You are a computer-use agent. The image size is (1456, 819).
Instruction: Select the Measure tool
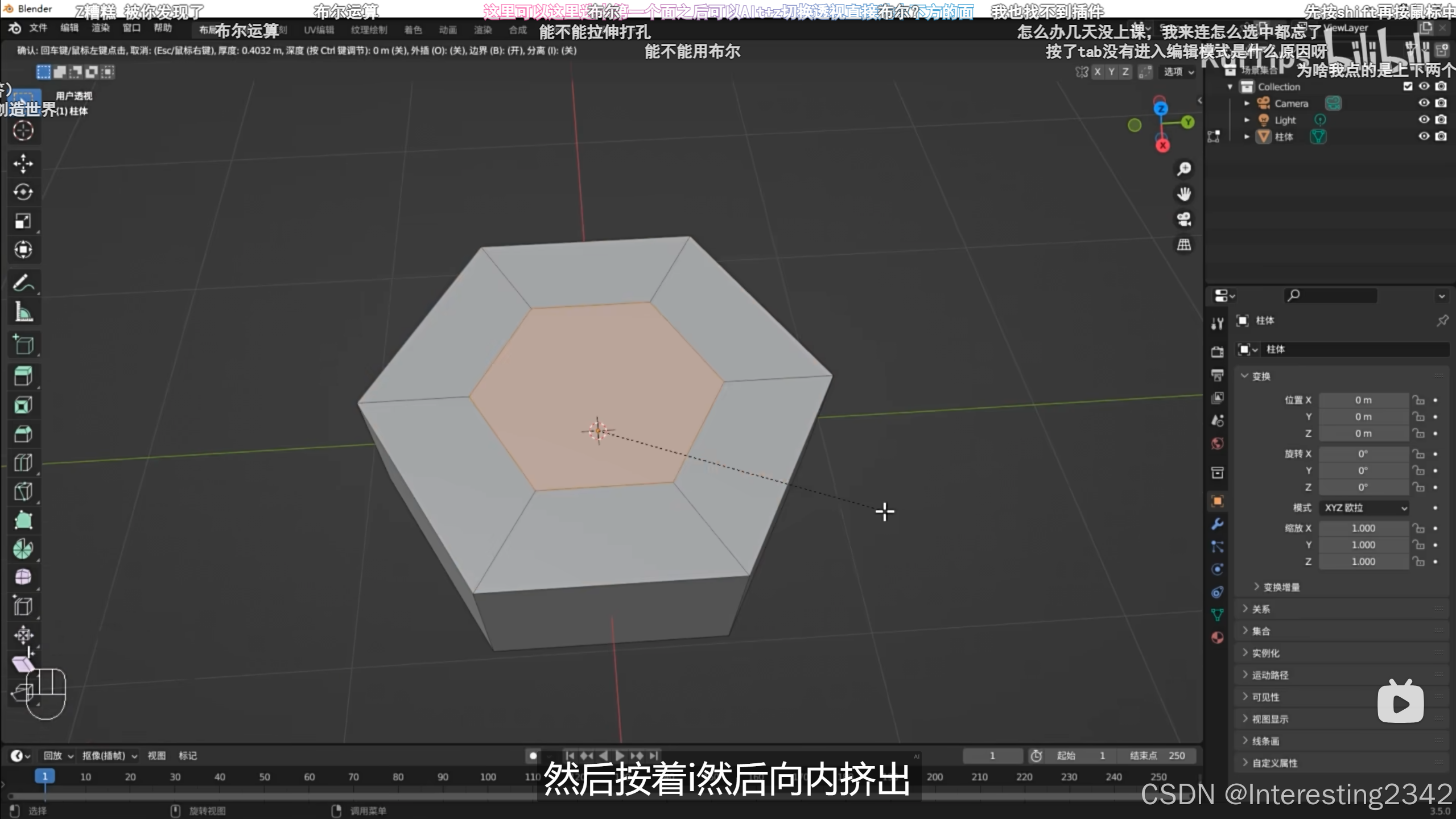(23, 312)
